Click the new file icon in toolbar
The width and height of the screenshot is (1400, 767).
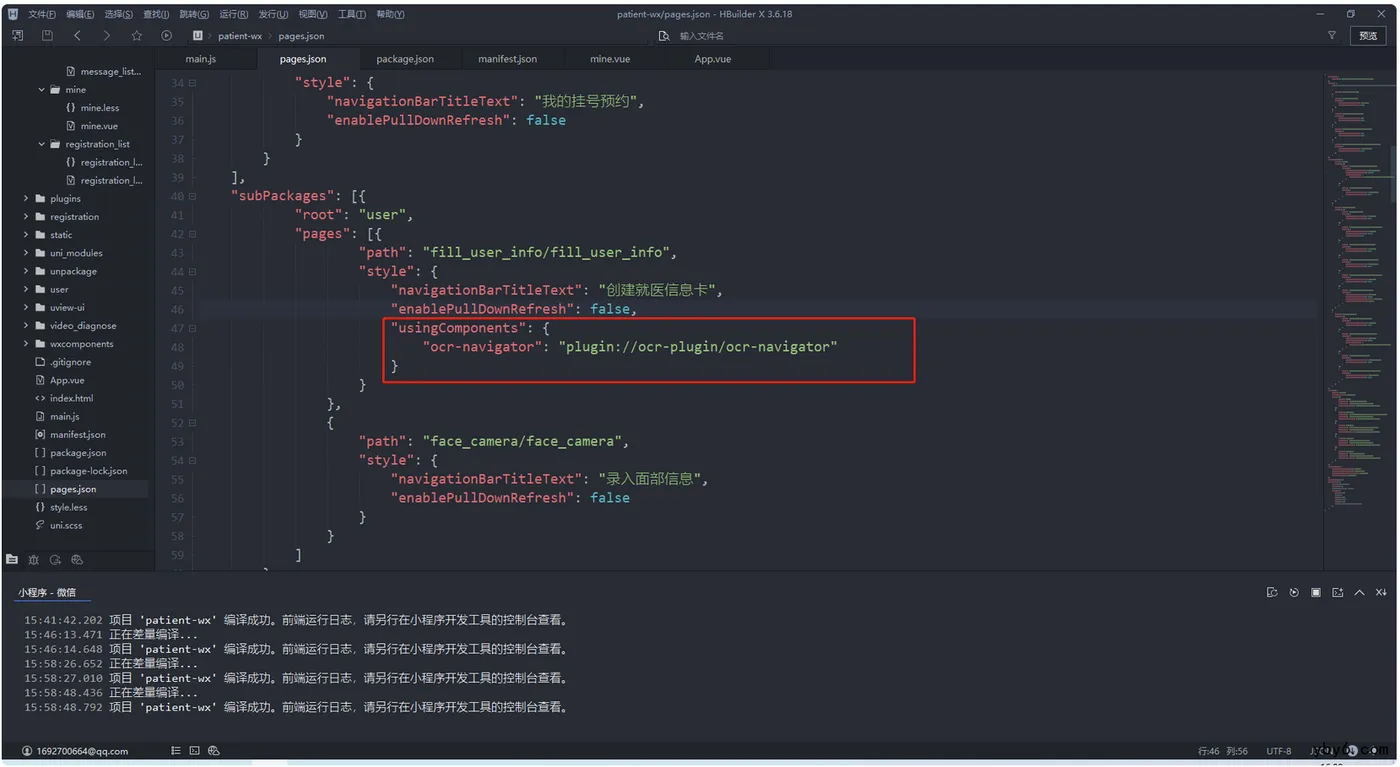[17, 36]
